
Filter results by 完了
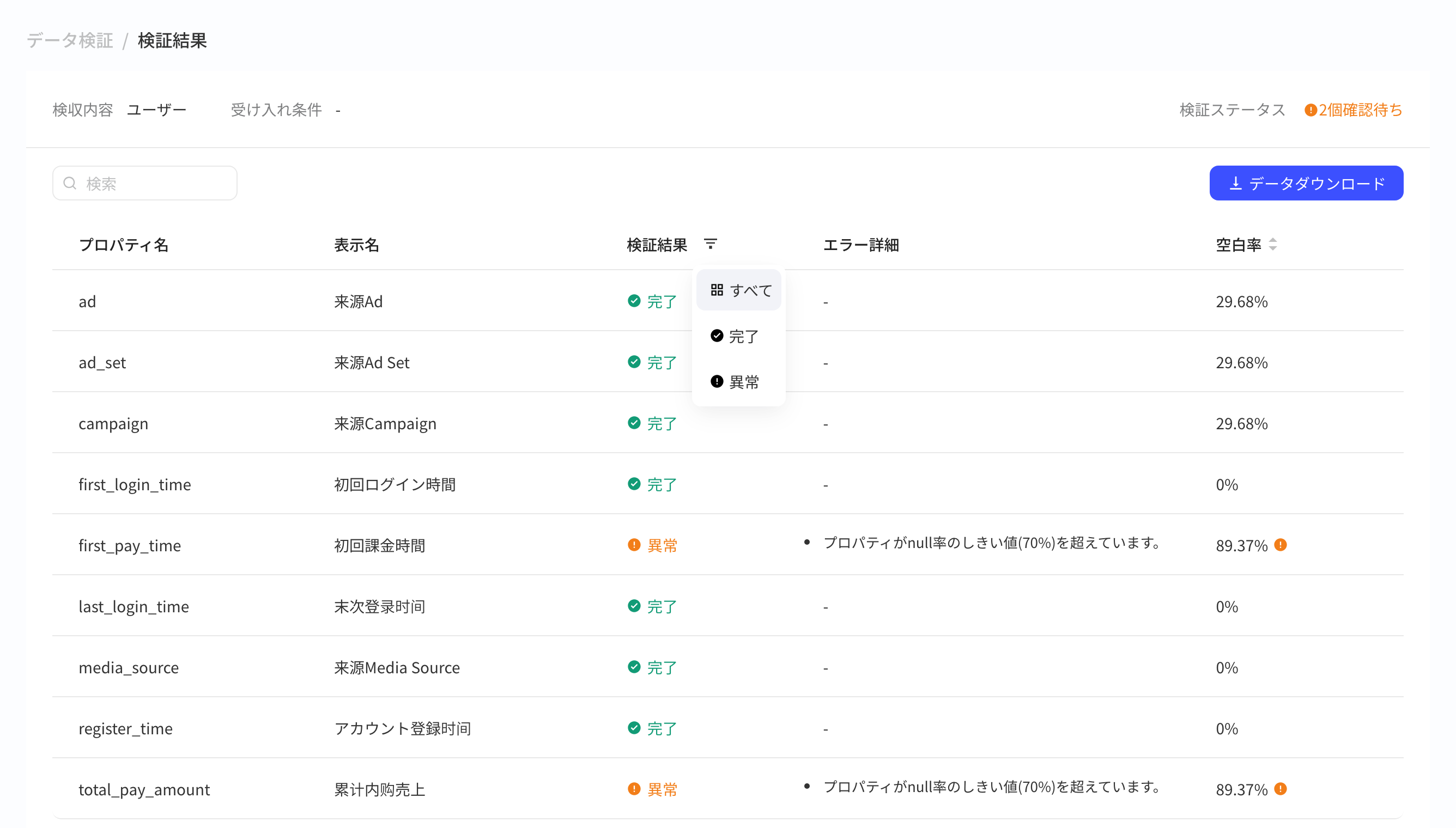coord(739,336)
